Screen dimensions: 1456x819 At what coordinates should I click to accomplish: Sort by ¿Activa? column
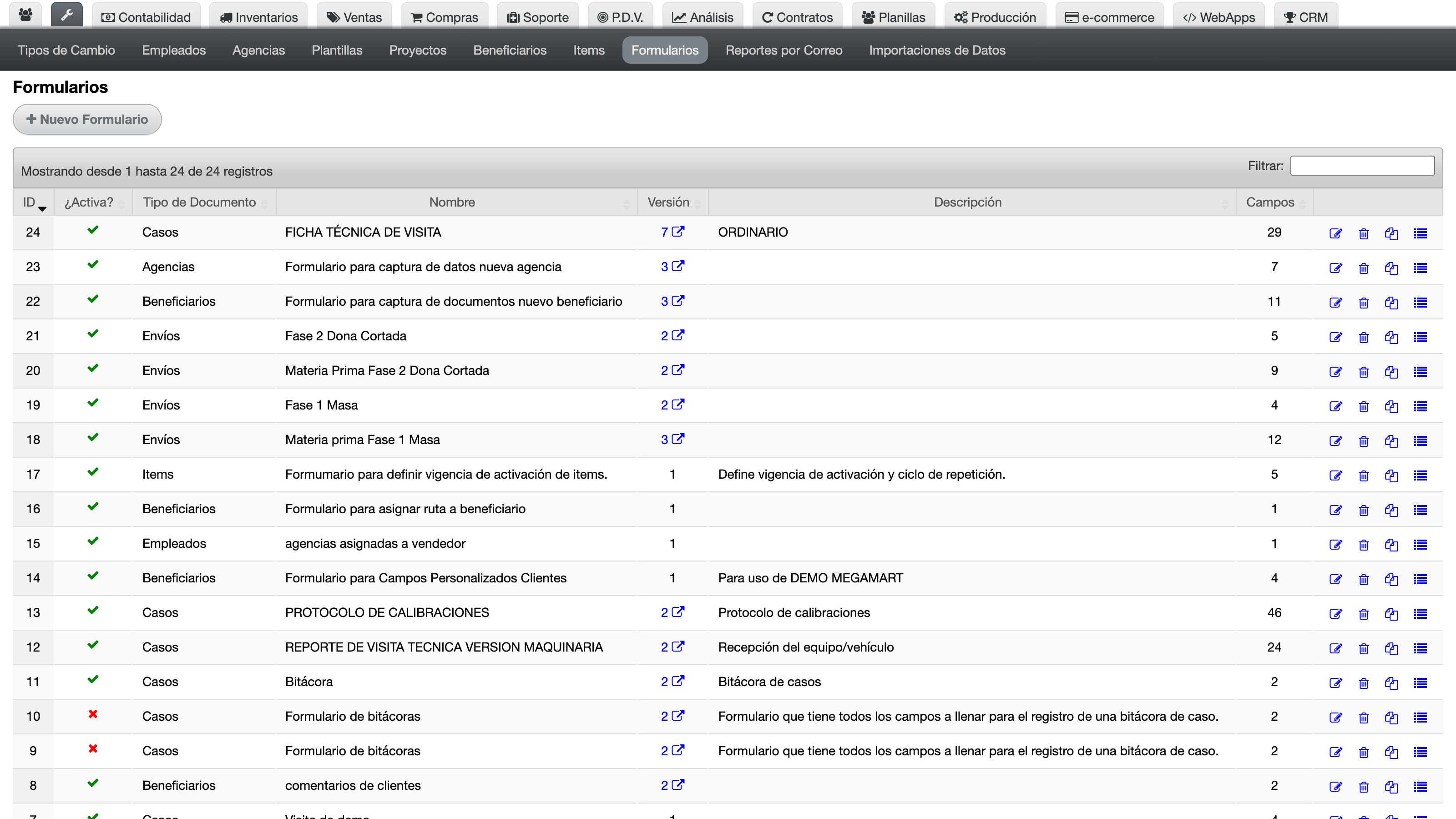(93, 202)
